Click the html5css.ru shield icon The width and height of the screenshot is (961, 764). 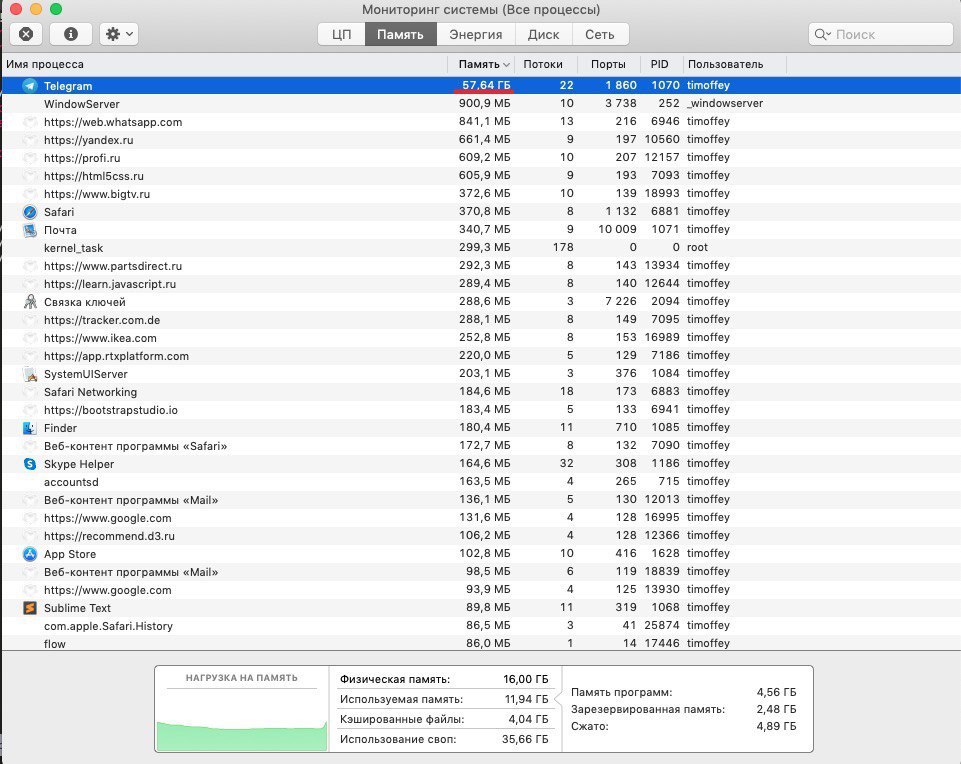[29, 176]
